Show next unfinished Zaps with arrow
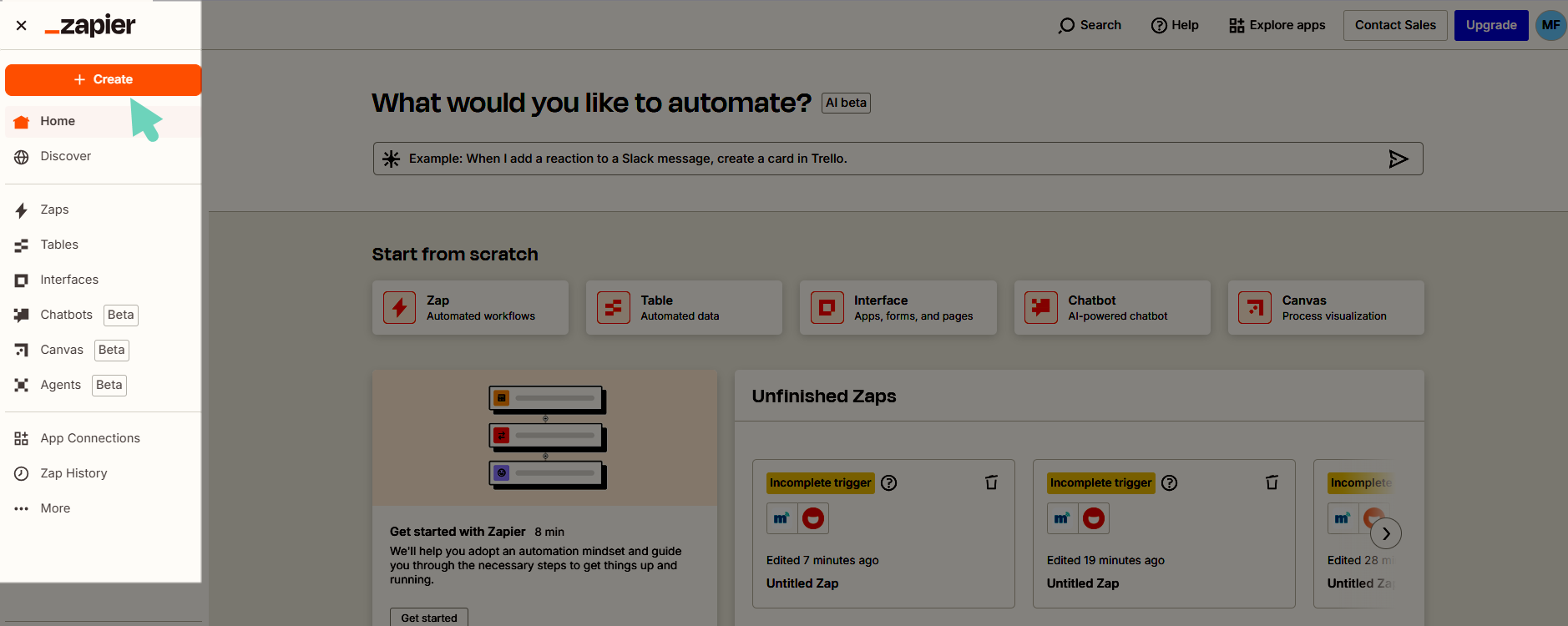This screenshot has width=1568, height=626. [1386, 533]
